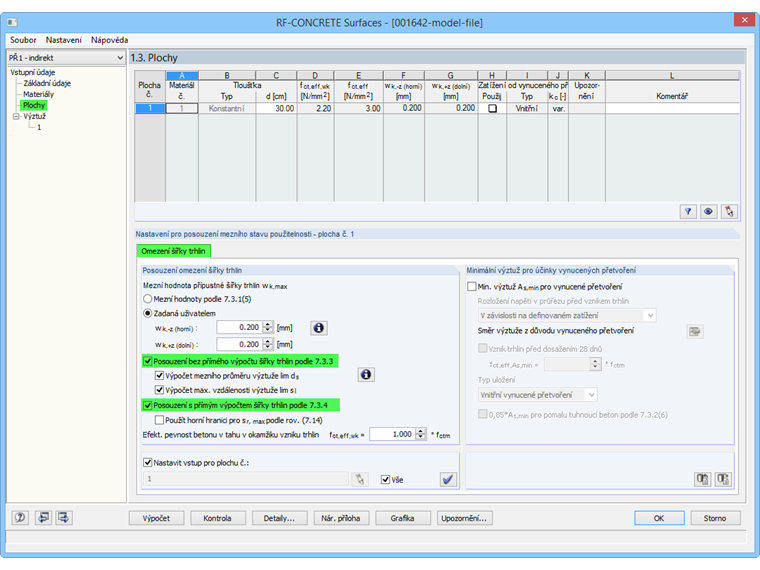Open info icon next to lim ds option
The width and height of the screenshot is (760, 570).
366,375
